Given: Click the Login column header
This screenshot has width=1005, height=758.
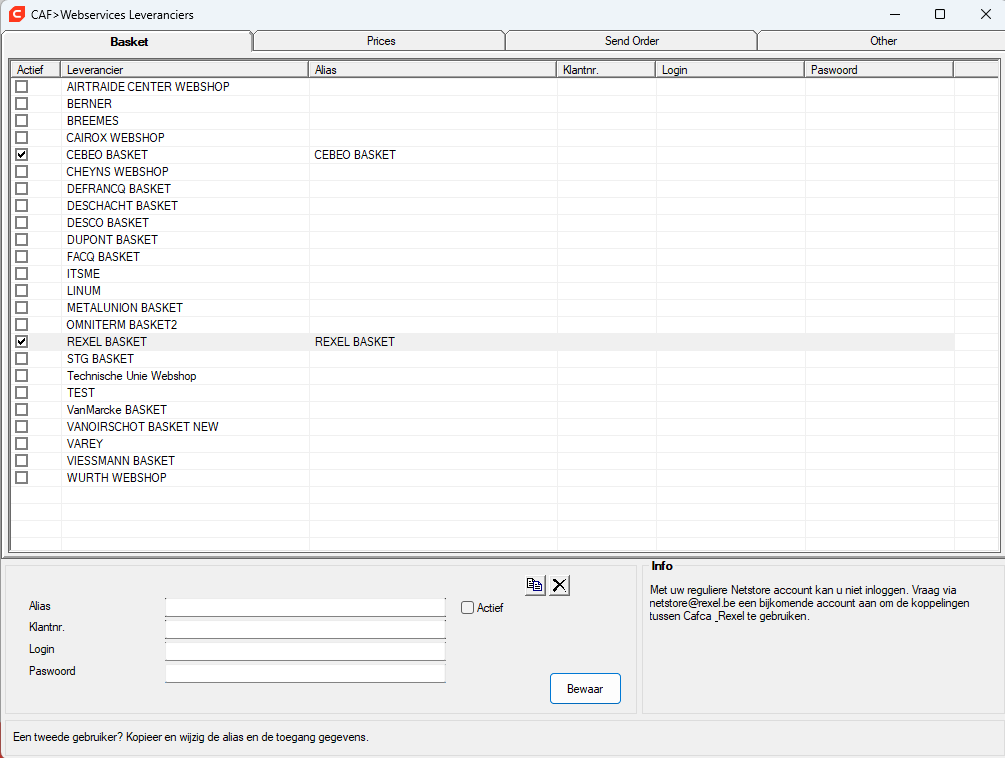Looking at the screenshot, I should pyautogui.click(x=730, y=70).
